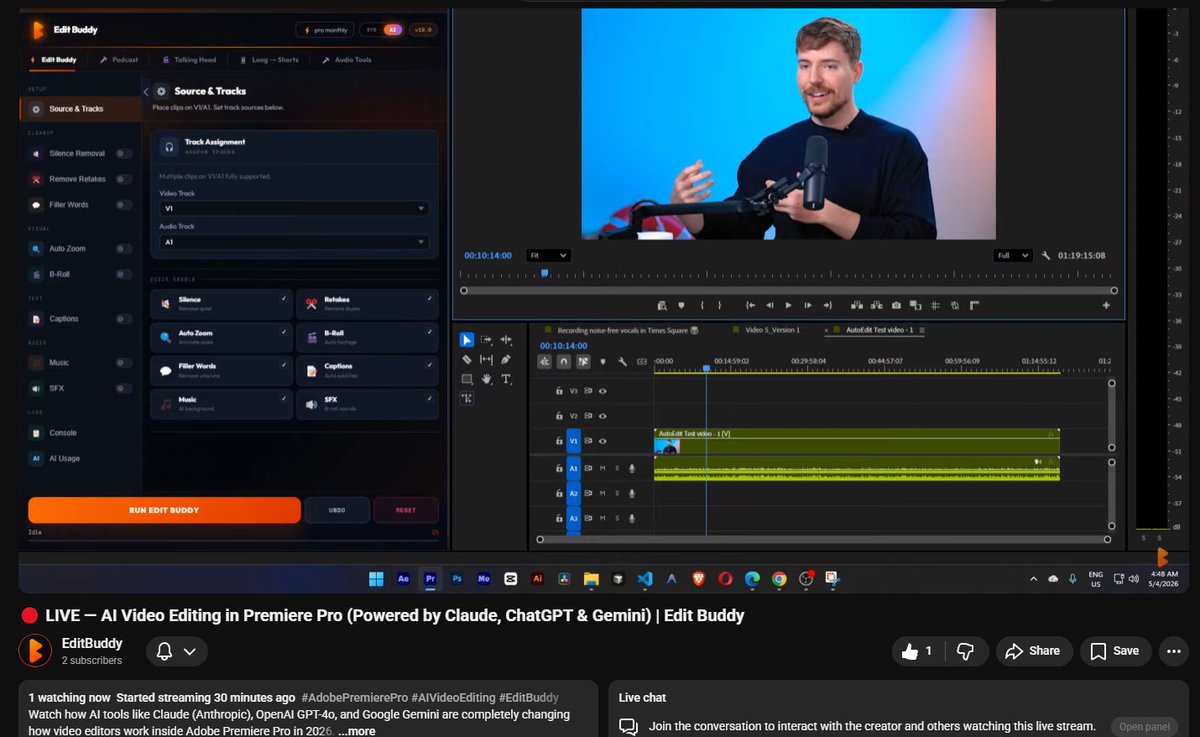The width and height of the screenshot is (1200, 737).
Task: Click the Lift button in Program Monitor
Action: coord(857,305)
